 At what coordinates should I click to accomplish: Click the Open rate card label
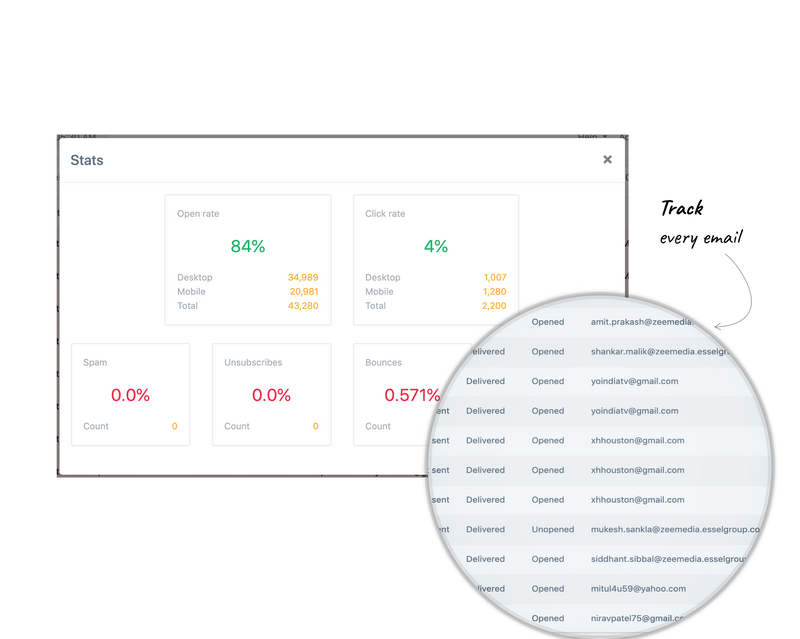click(198, 214)
